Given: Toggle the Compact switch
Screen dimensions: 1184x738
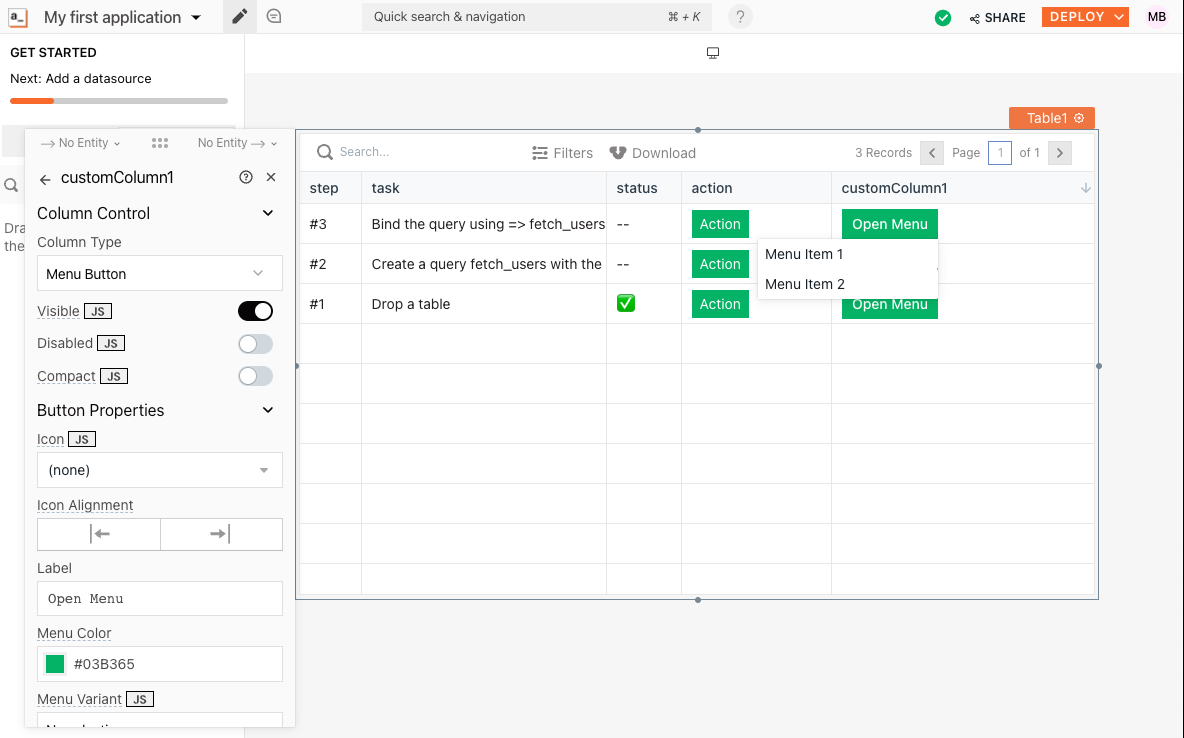Looking at the screenshot, I should pyautogui.click(x=255, y=376).
